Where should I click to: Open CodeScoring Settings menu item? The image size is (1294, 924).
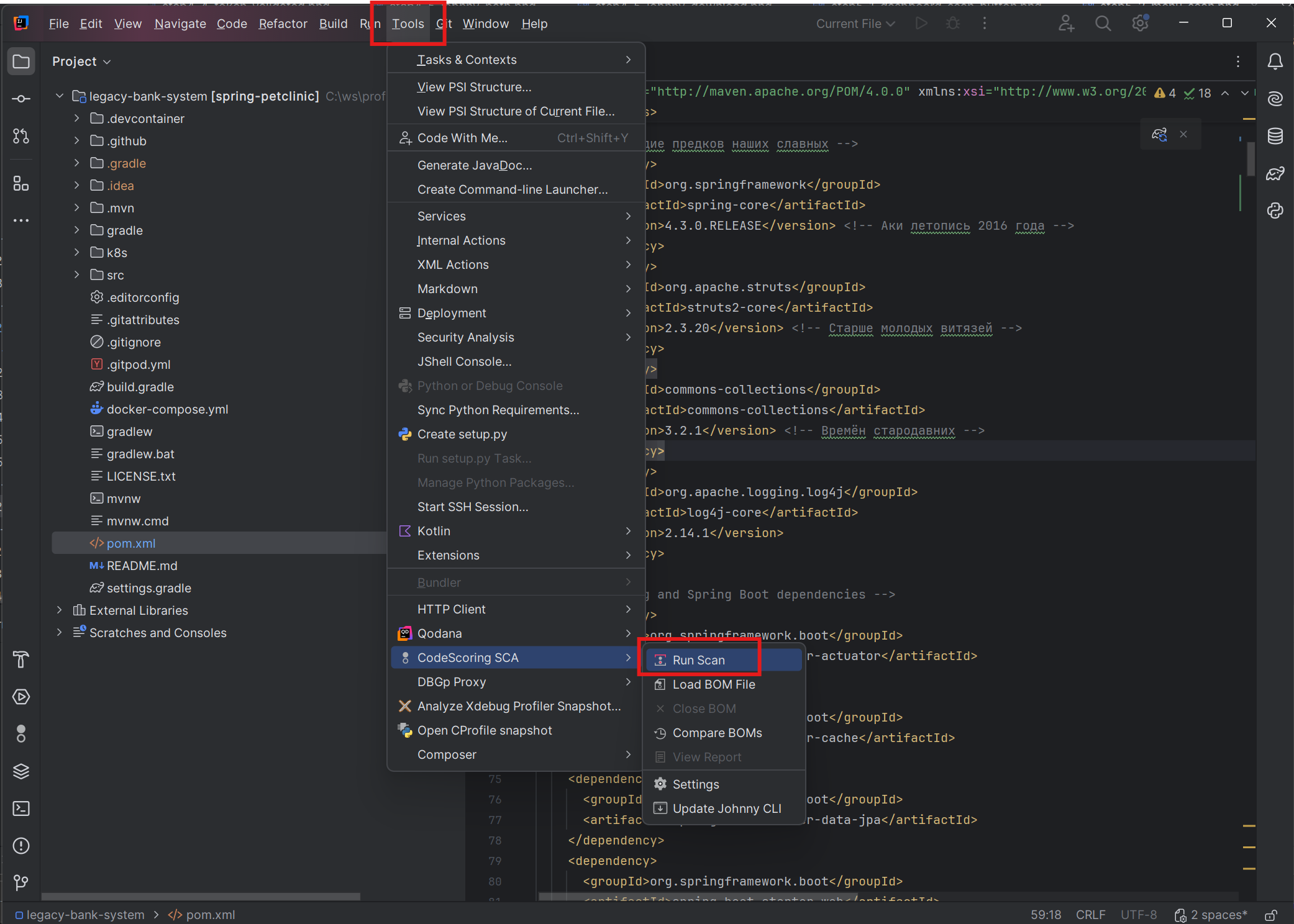click(x=724, y=784)
